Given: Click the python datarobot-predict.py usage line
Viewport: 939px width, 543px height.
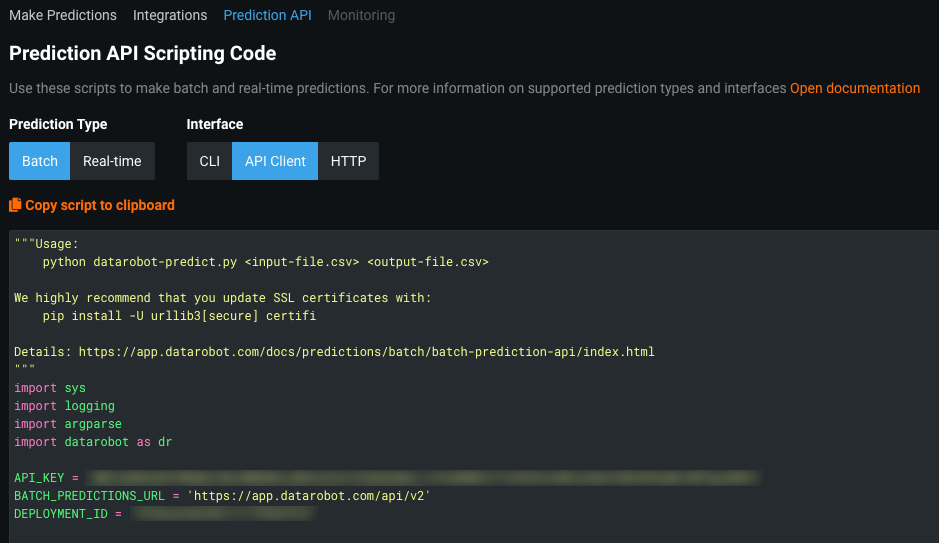Looking at the screenshot, I should click(265, 262).
